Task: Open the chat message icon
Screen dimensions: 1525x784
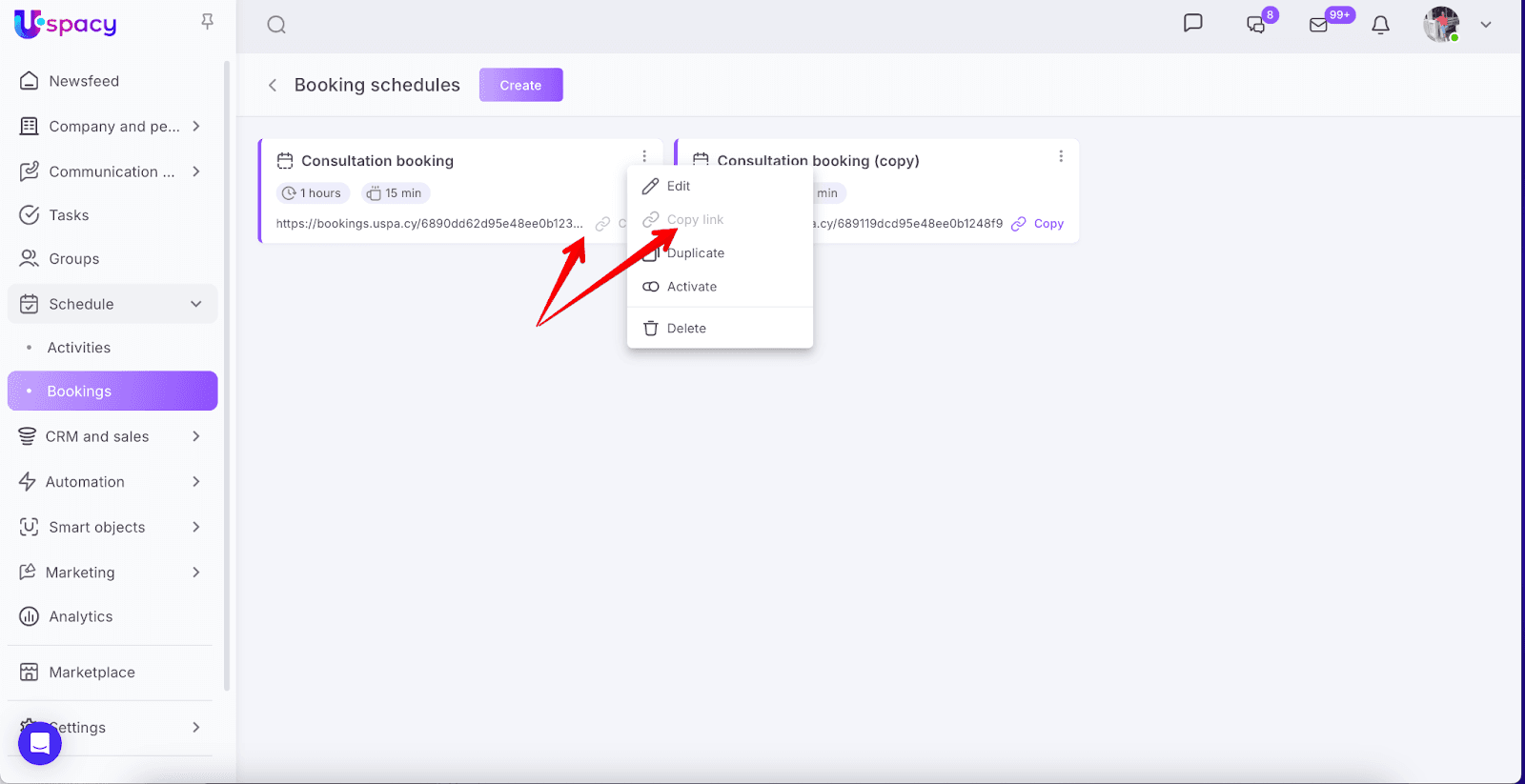Action: (1192, 24)
